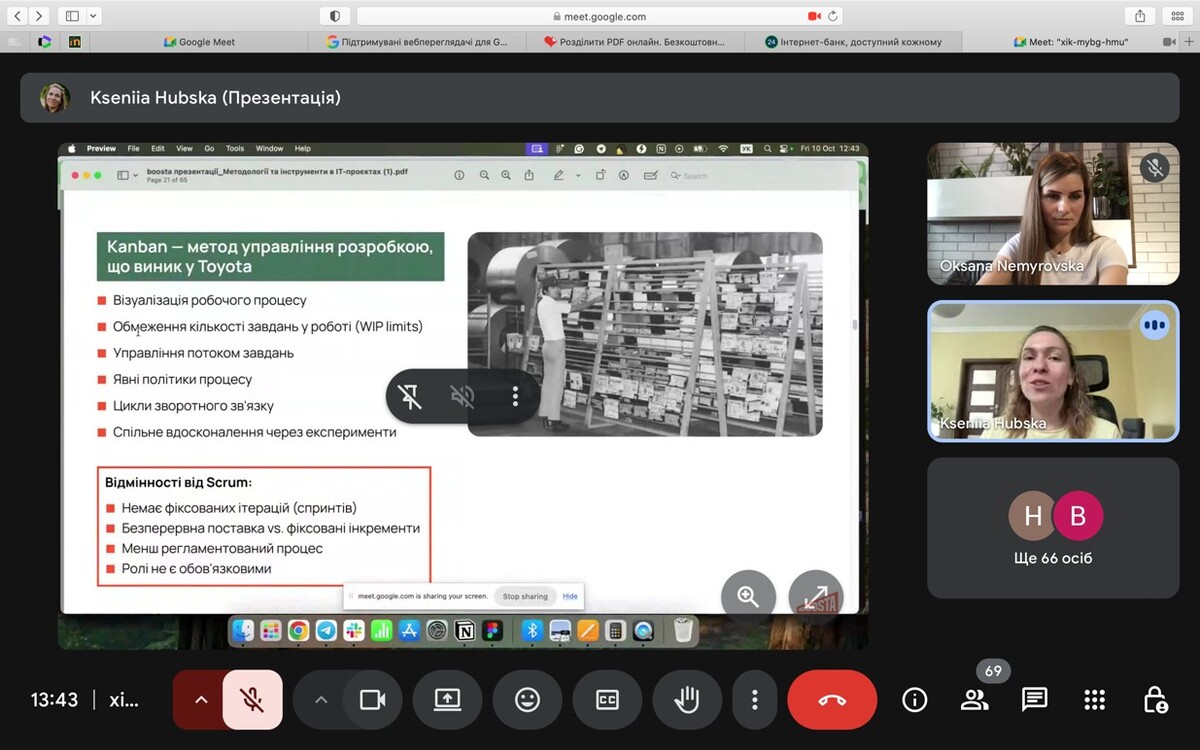This screenshot has height=750, width=1200.
Task: Open meeting details info icon
Action: [914, 700]
